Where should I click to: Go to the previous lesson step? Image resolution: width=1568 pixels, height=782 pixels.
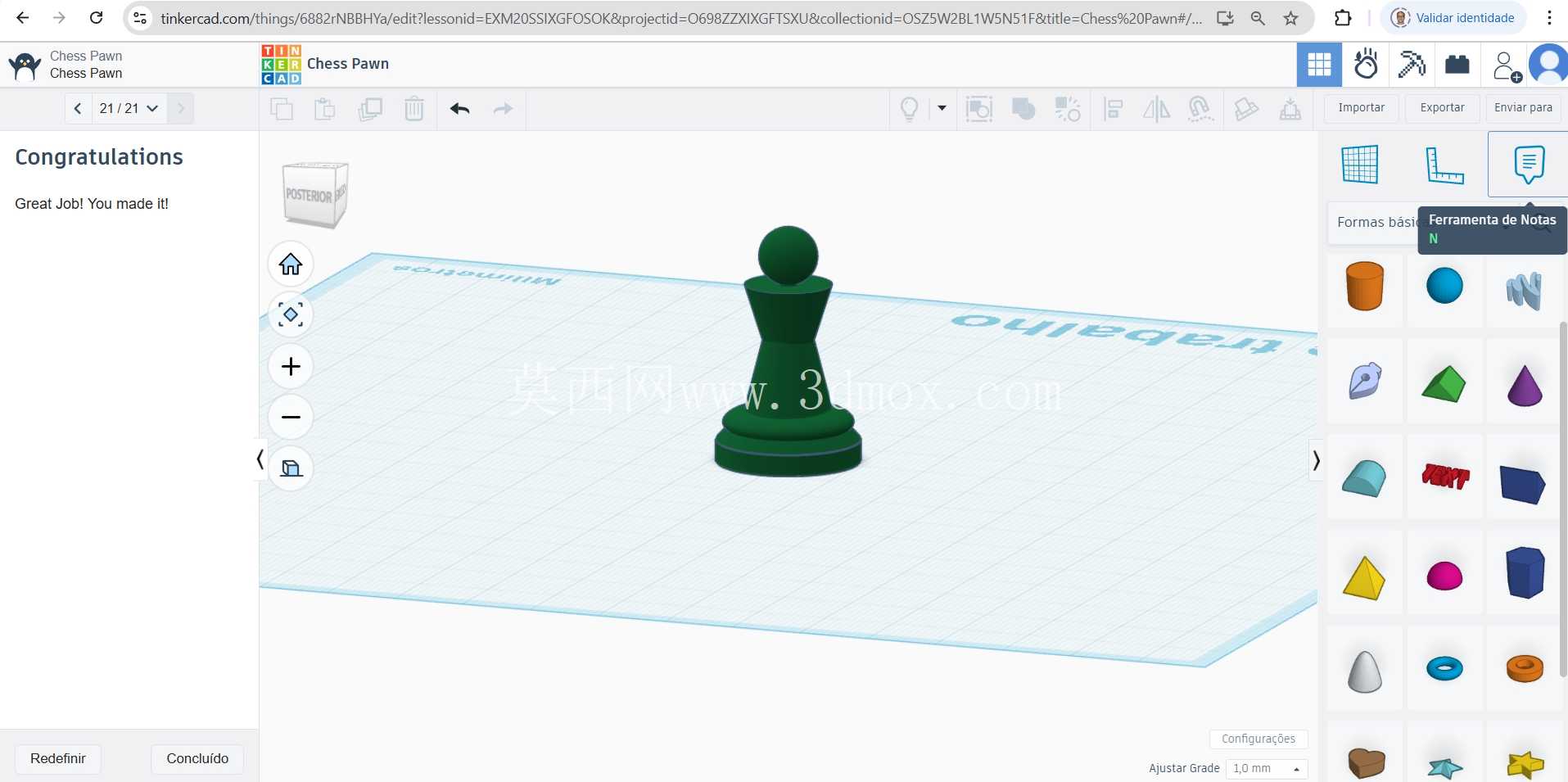pyautogui.click(x=78, y=108)
